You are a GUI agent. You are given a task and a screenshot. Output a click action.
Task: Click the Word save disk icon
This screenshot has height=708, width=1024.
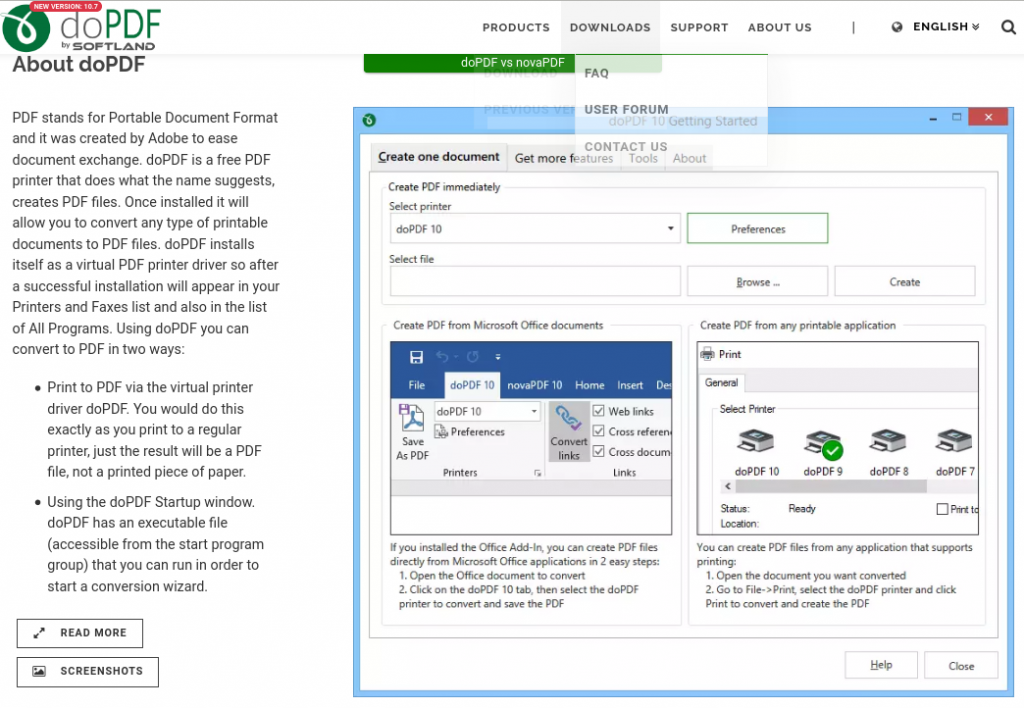point(416,357)
